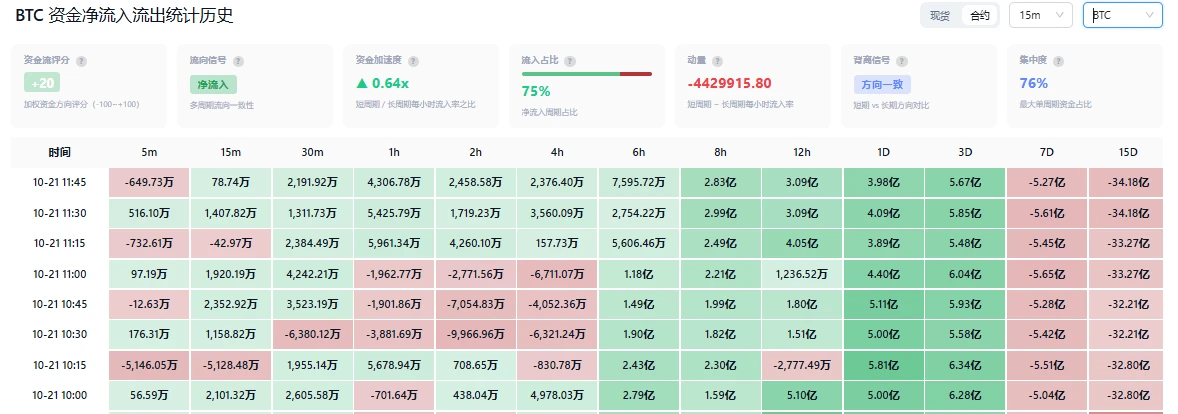The height and width of the screenshot is (414, 1178).
Task: Click the 75% inflow ratio value
Action: (536, 92)
